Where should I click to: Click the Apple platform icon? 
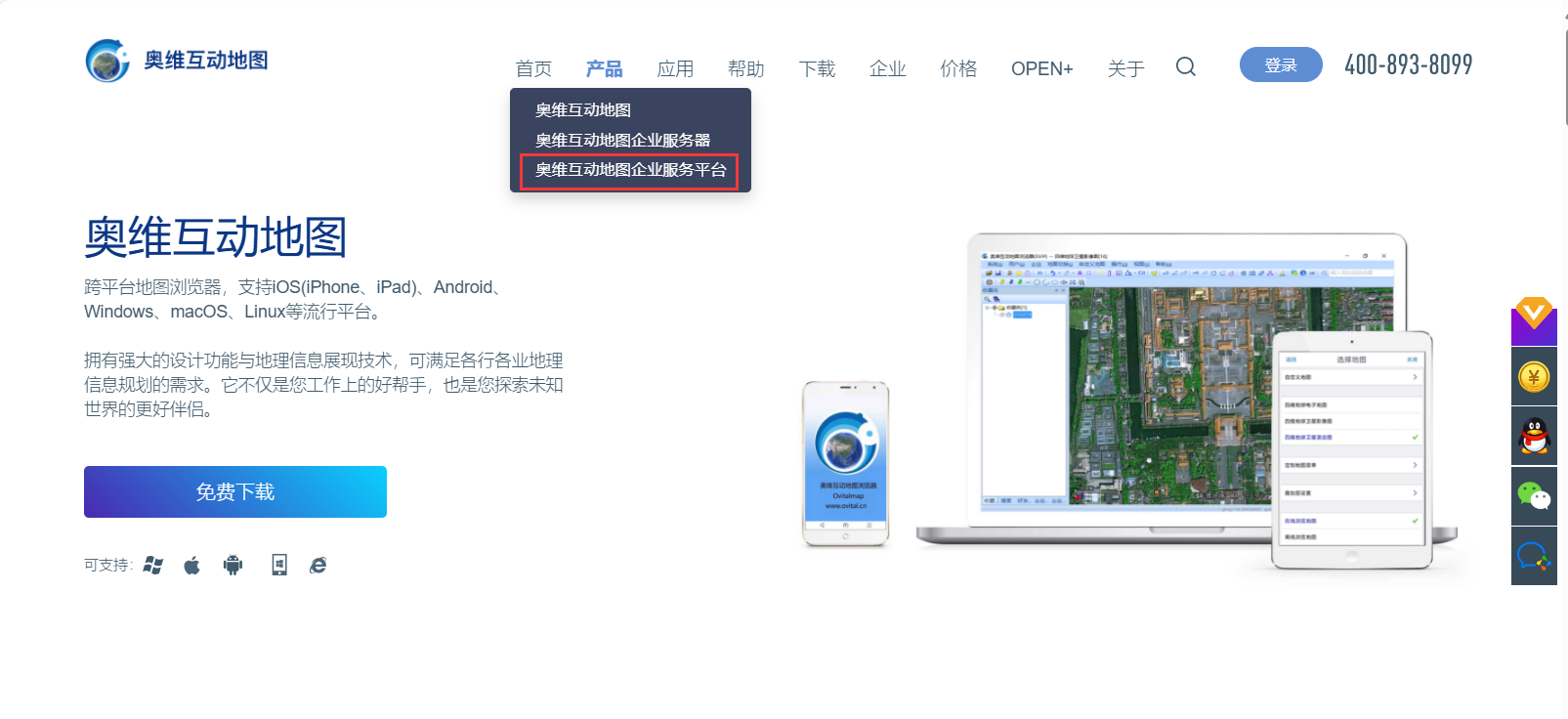pos(192,565)
